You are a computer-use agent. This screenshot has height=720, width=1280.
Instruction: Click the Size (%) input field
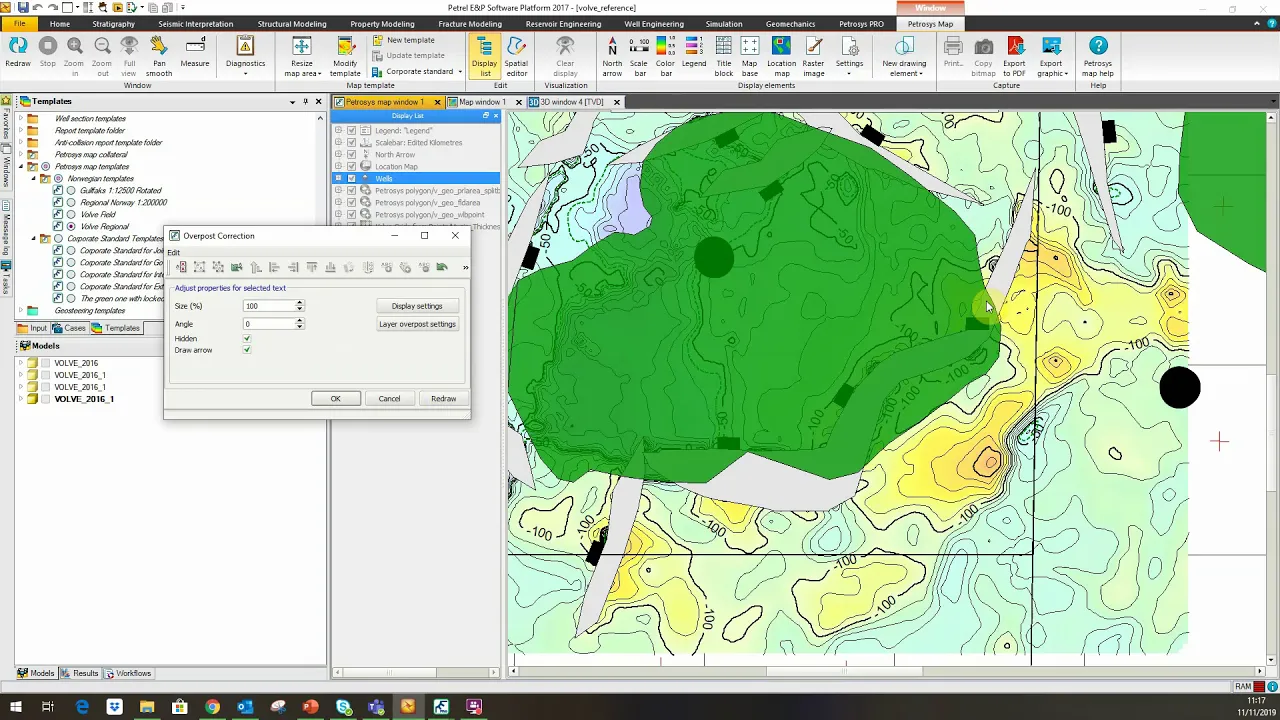point(269,306)
